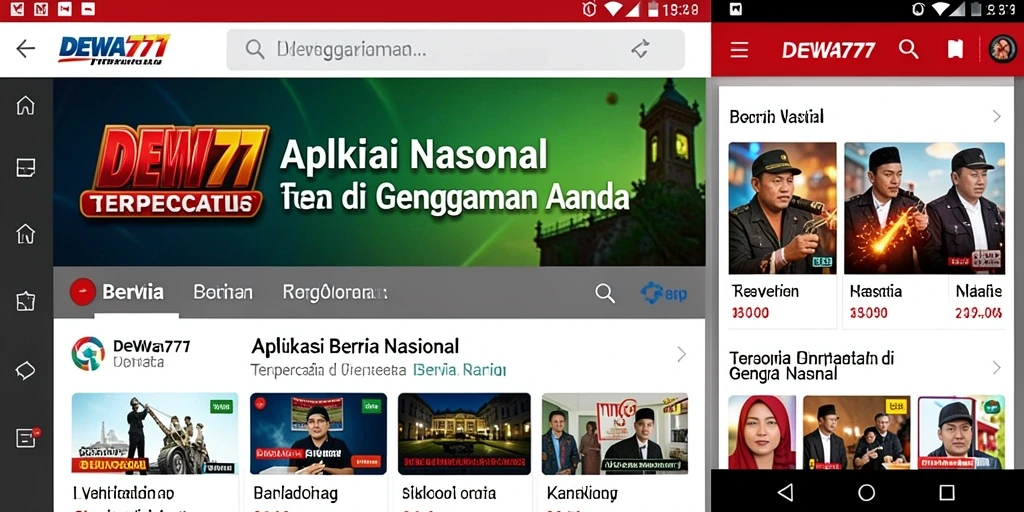The width and height of the screenshot is (1024, 512).
Task: Click the Lvehimddnao caption
Action: 123,493
